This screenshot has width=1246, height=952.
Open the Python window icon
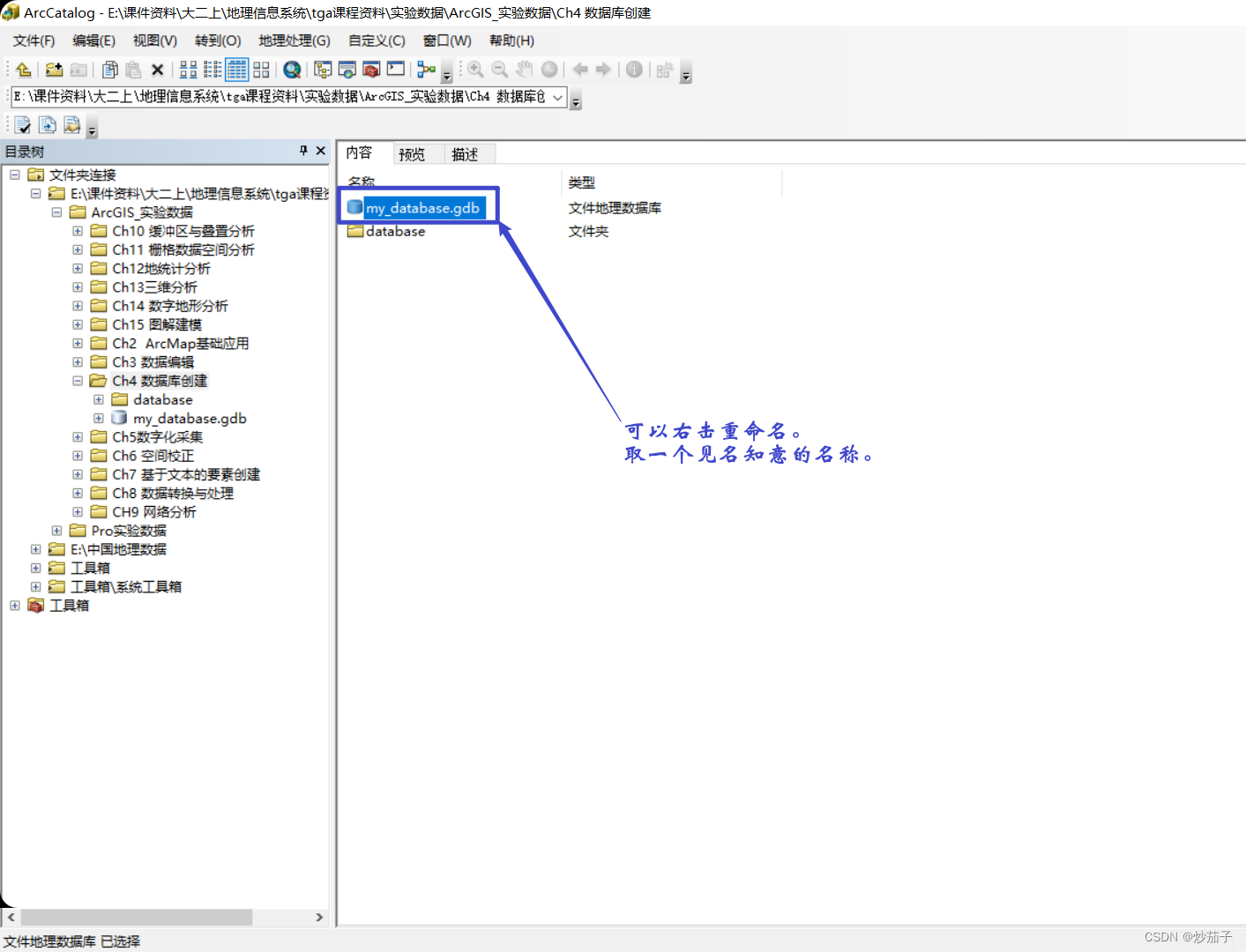[x=396, y=70]
